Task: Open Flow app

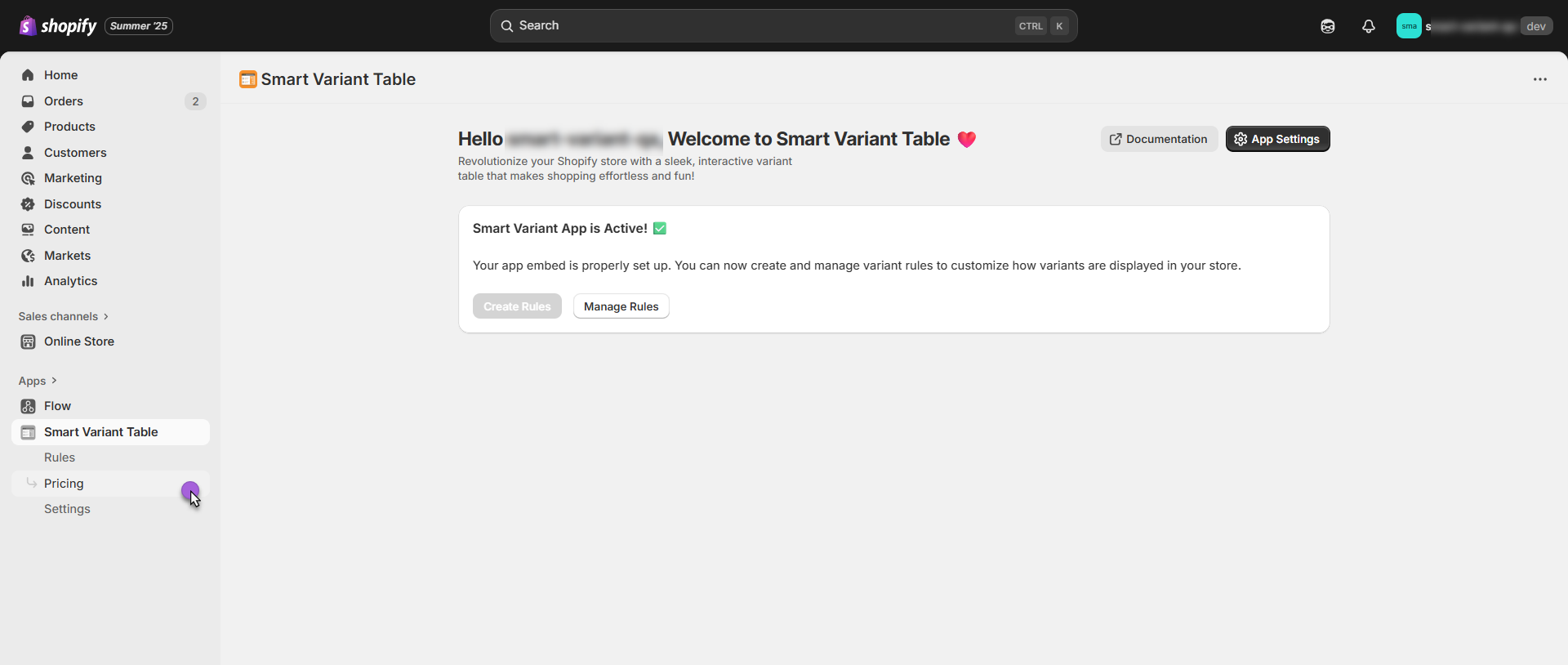Action: pyautogui.click(x=57, y=406)
